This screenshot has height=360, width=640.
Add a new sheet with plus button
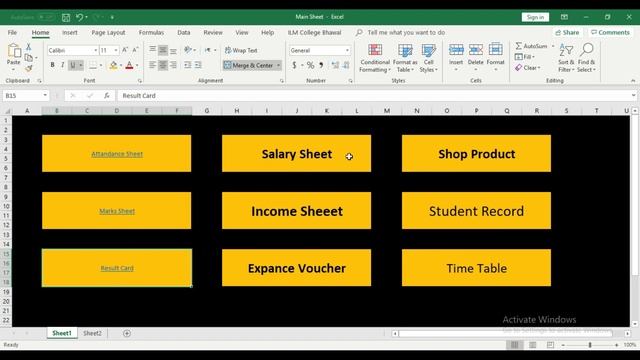pyautogui.click(x=127, y=333)
